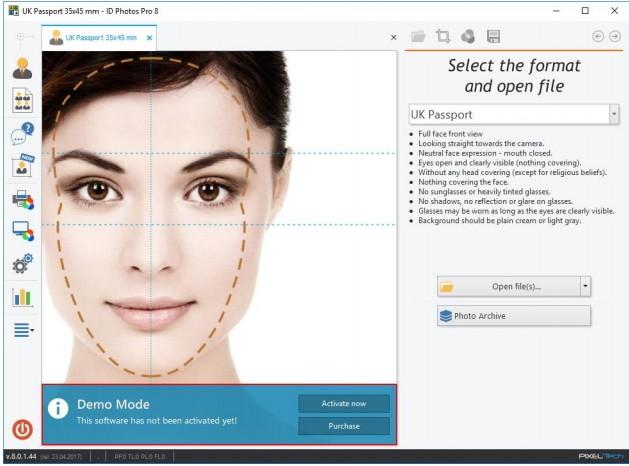
Task: Expand the Open file(s) dropdown arrow
Action: click(x=586, y=286)
